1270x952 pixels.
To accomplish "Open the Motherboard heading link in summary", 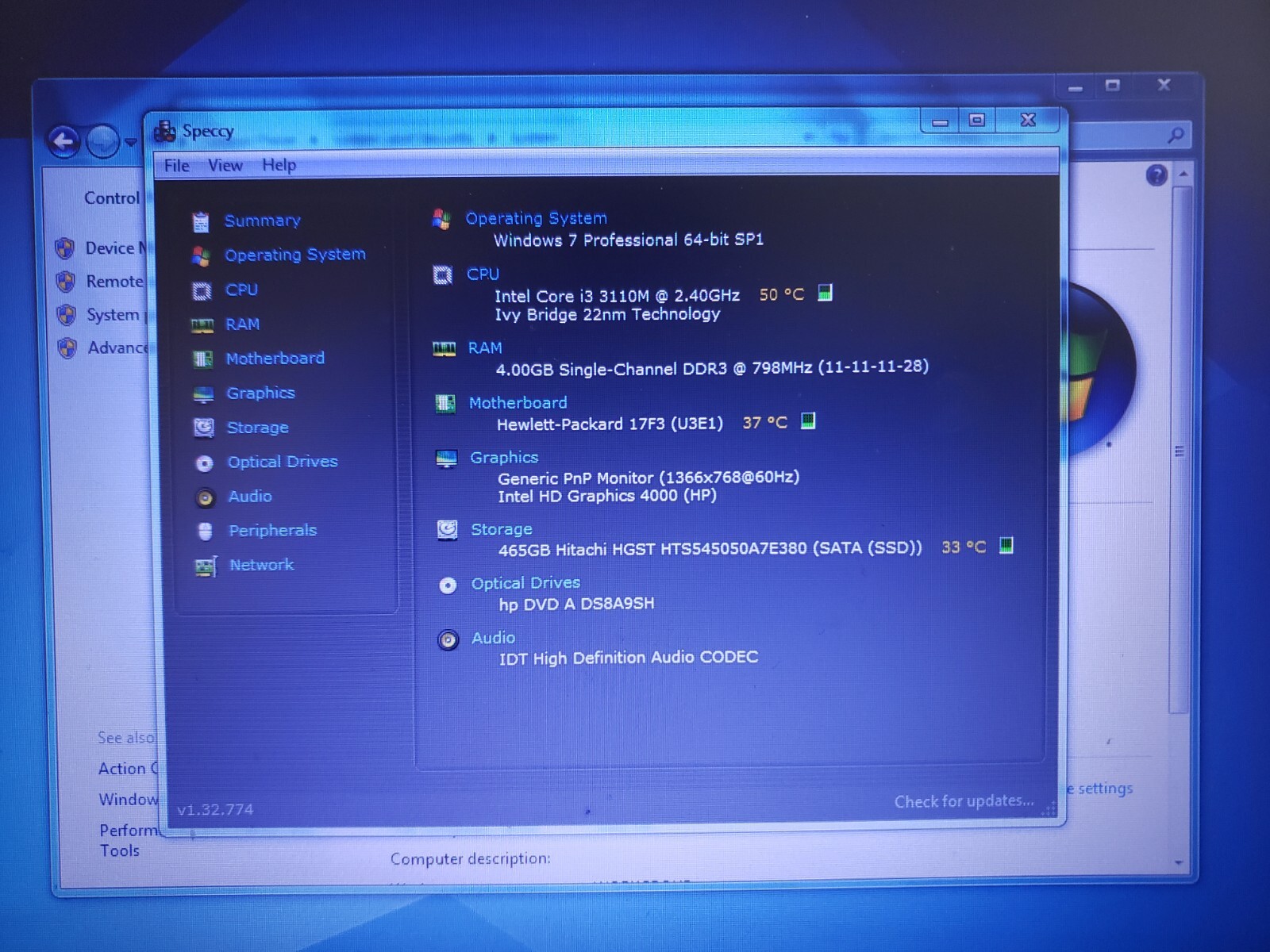I will pyautogui.click(x=518, y=403).
